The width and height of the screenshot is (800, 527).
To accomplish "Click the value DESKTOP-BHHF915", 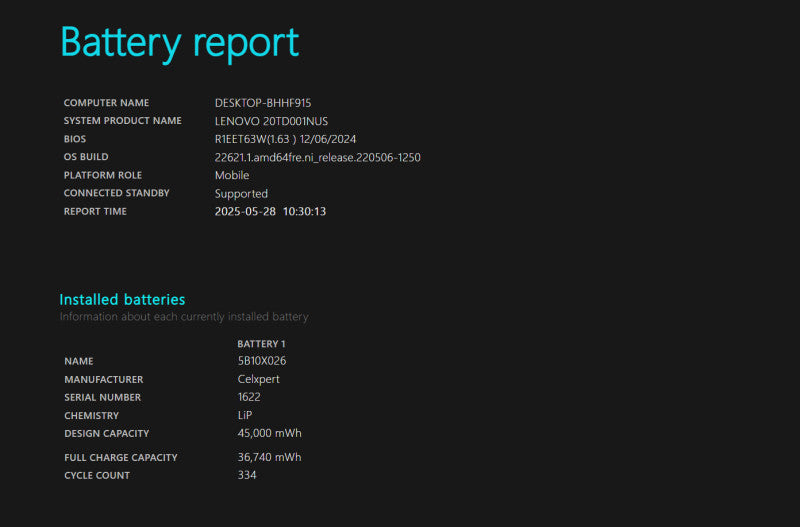I will (x=263, y=103).
